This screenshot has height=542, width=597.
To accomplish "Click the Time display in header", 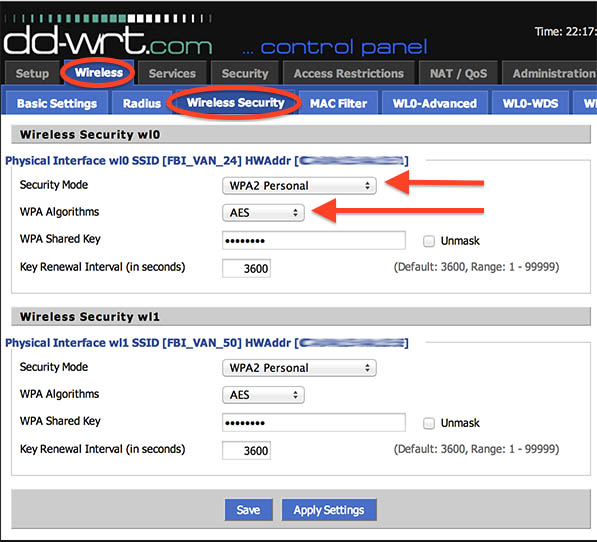I will [565, 32].
